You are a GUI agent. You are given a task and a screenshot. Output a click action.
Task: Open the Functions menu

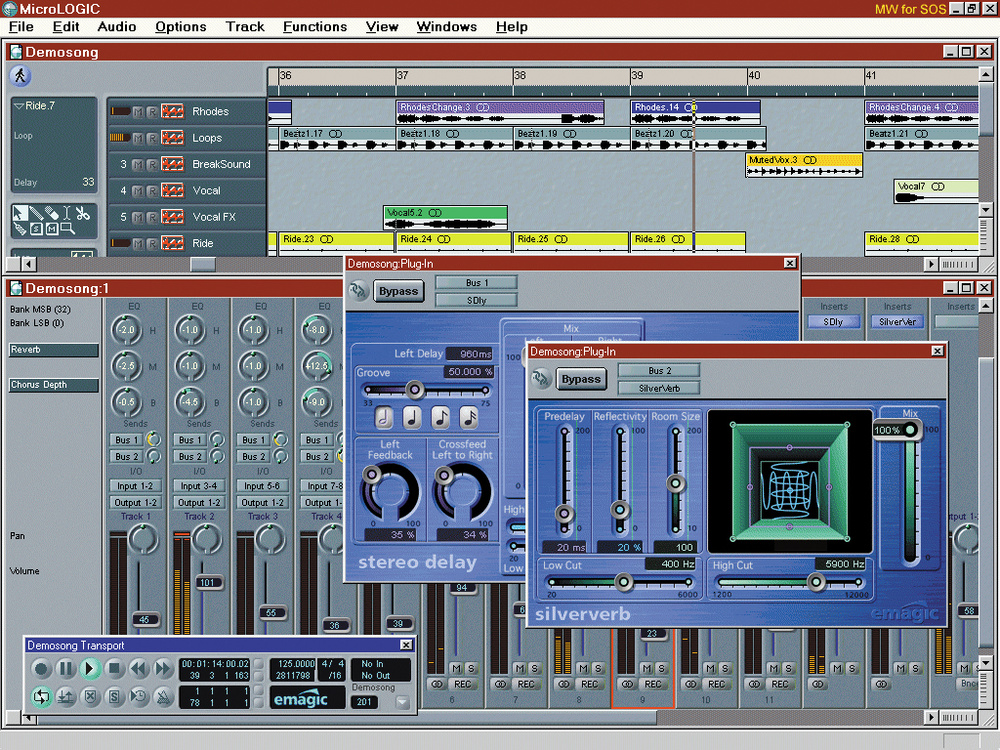314,27
